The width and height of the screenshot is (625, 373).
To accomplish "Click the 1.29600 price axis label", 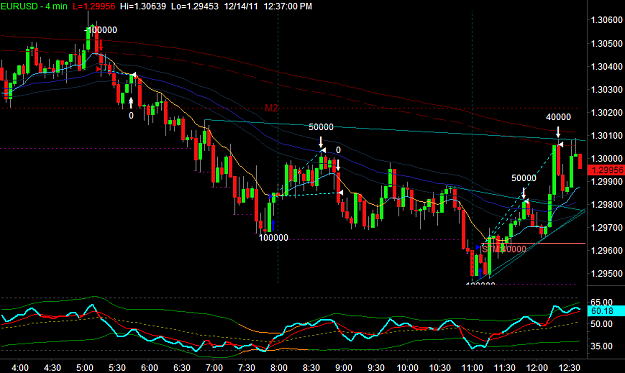I will 606,251.
